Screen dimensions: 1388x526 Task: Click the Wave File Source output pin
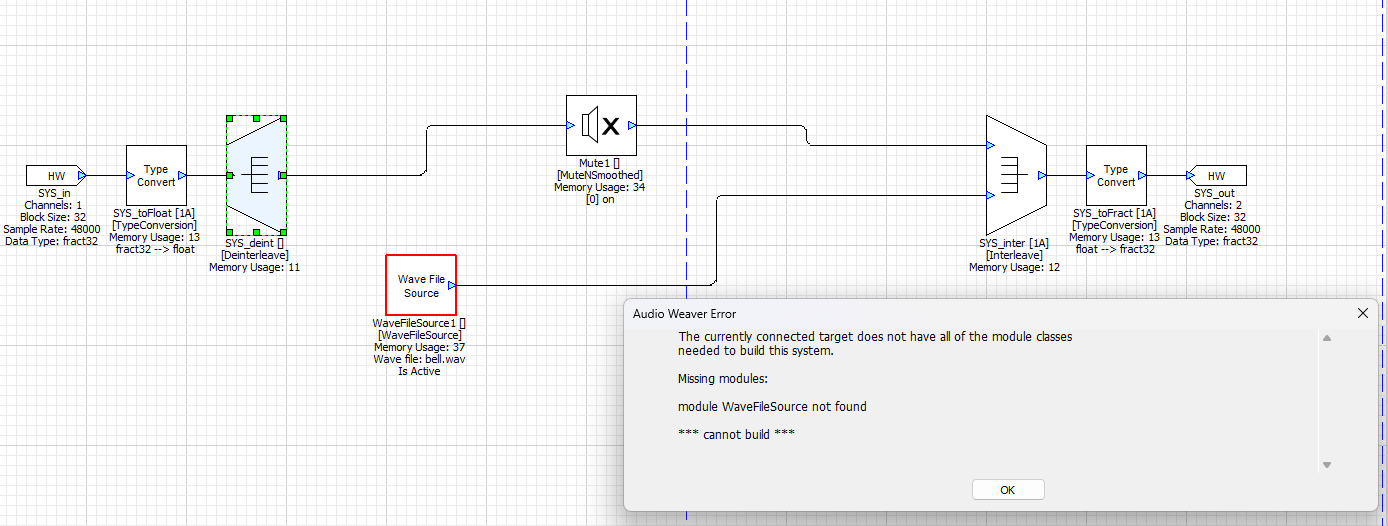[452, 285]
